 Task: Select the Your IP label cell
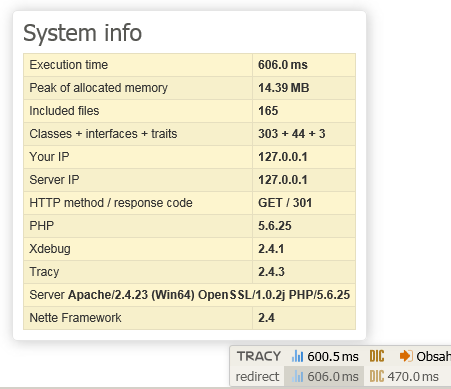point(138,157)
